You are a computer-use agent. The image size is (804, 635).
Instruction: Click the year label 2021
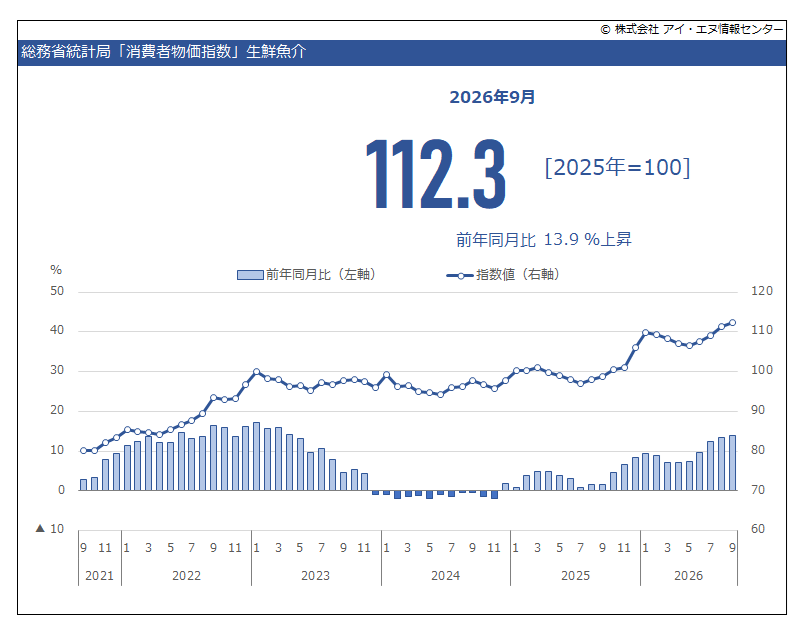99,576
